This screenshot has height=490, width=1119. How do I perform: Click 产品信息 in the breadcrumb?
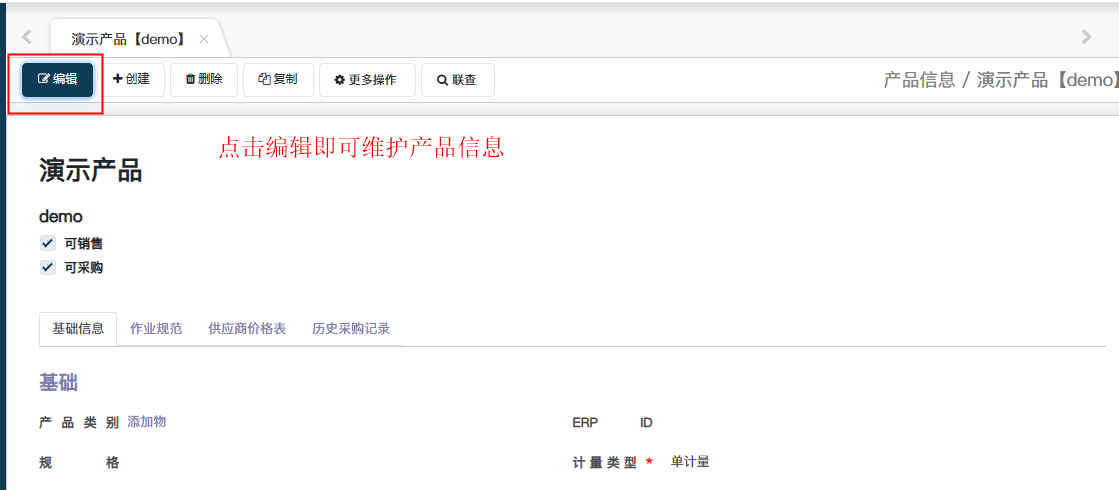pyautogui.click(x=919, y=80)
